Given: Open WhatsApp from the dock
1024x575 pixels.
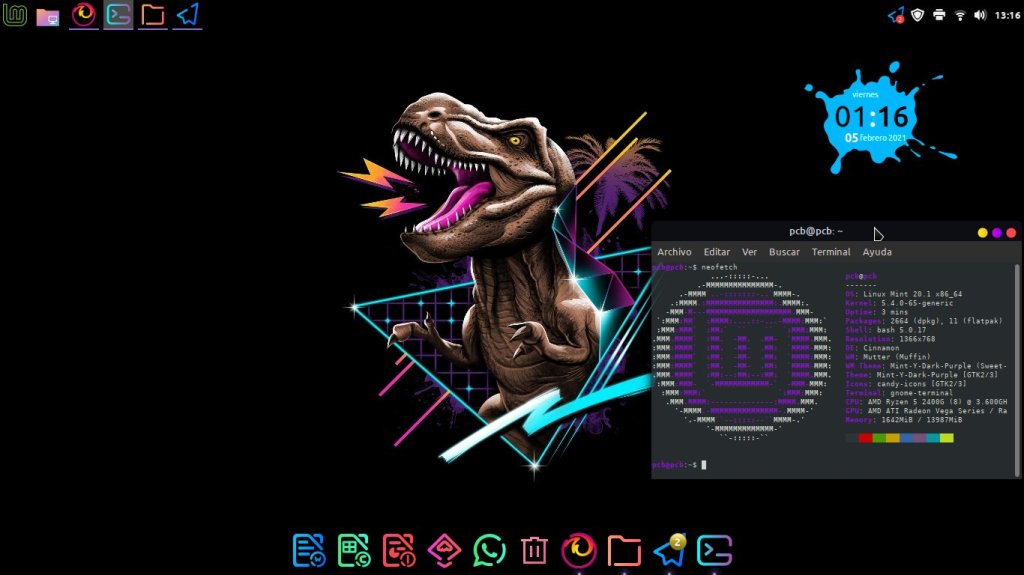Looking at the screenshot, I should [489, 550].
